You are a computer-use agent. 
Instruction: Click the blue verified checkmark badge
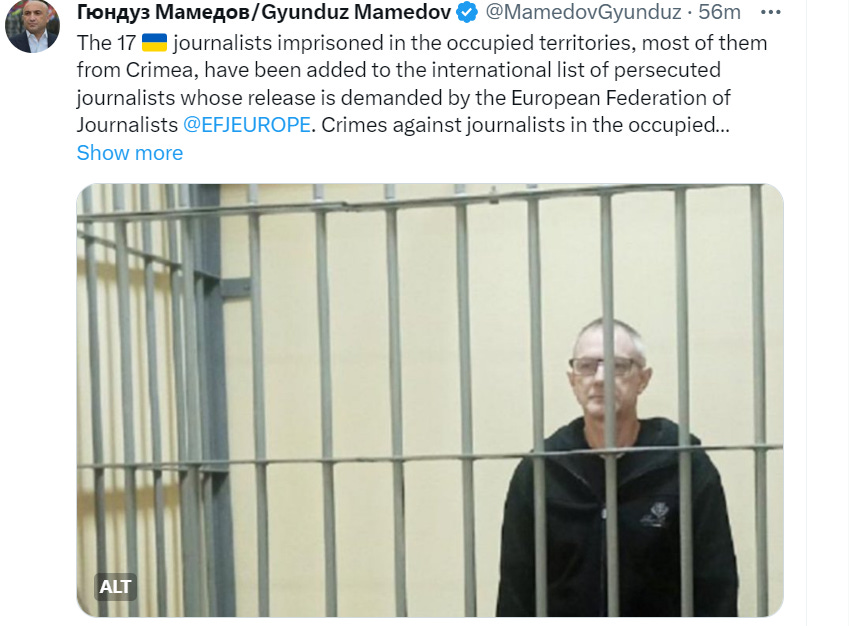(467, 12)
